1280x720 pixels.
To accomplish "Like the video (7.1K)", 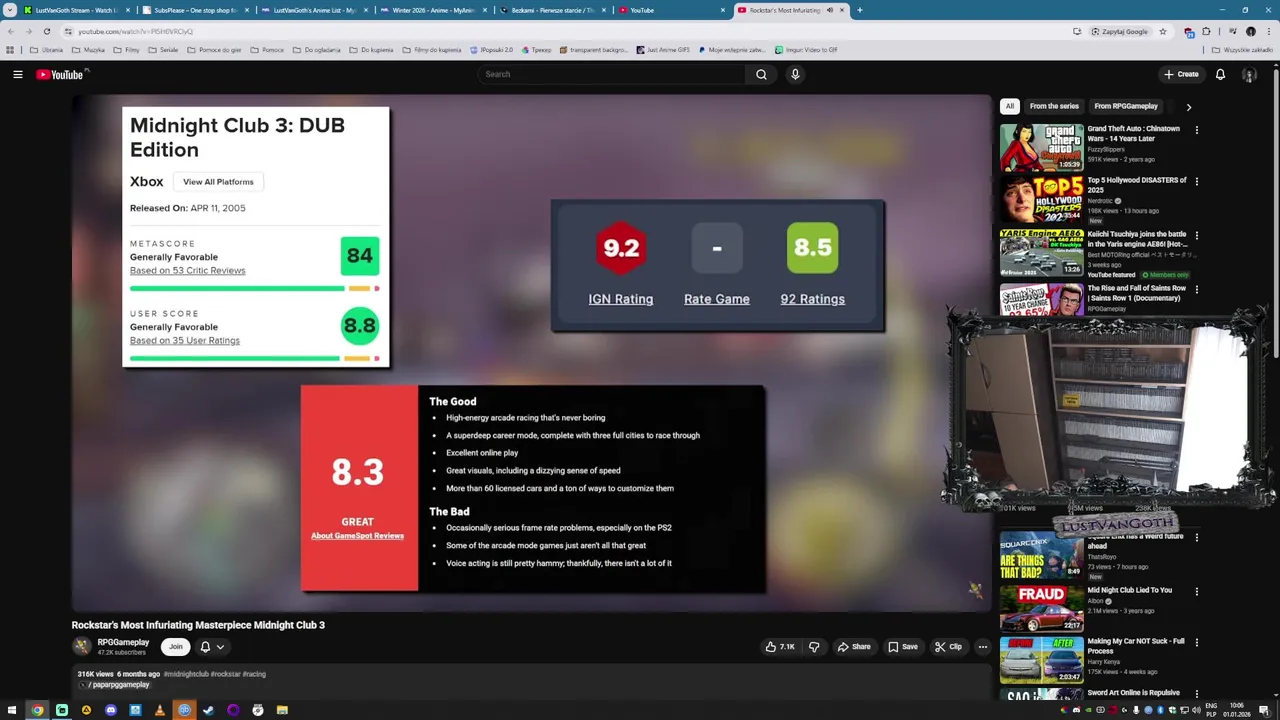I will pyautogui.click(x=780, y=647).
